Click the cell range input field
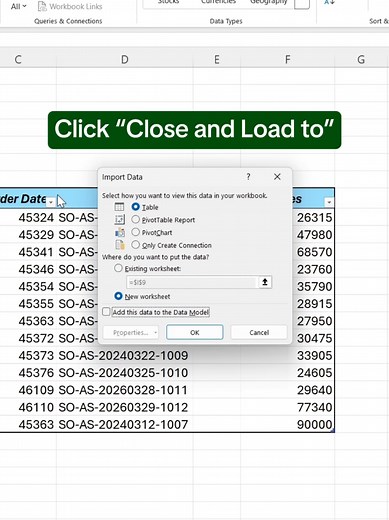Viewport: 389px width, 520px height. coord(192,282)
